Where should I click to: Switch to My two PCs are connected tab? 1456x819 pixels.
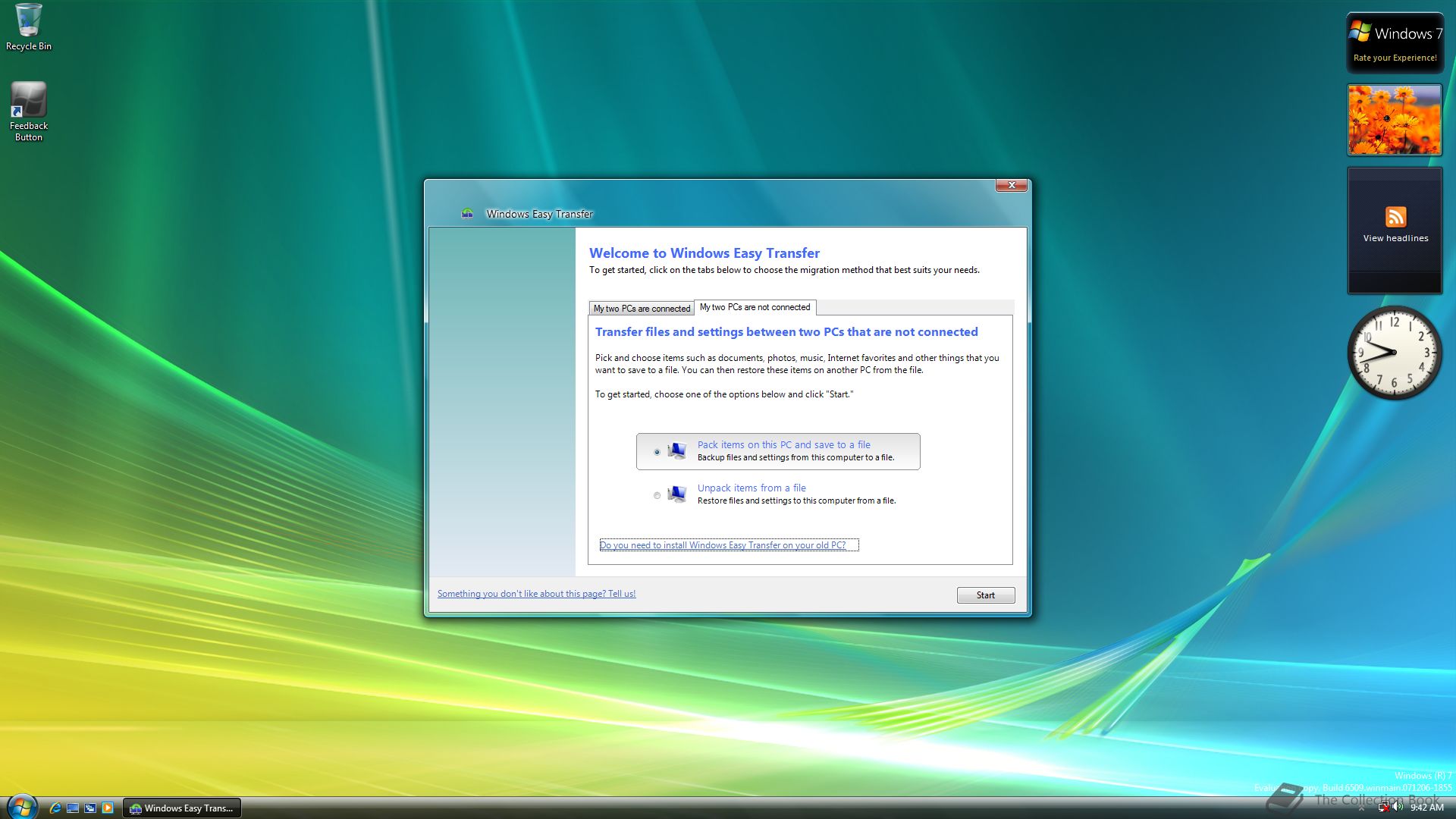(642, 309)
